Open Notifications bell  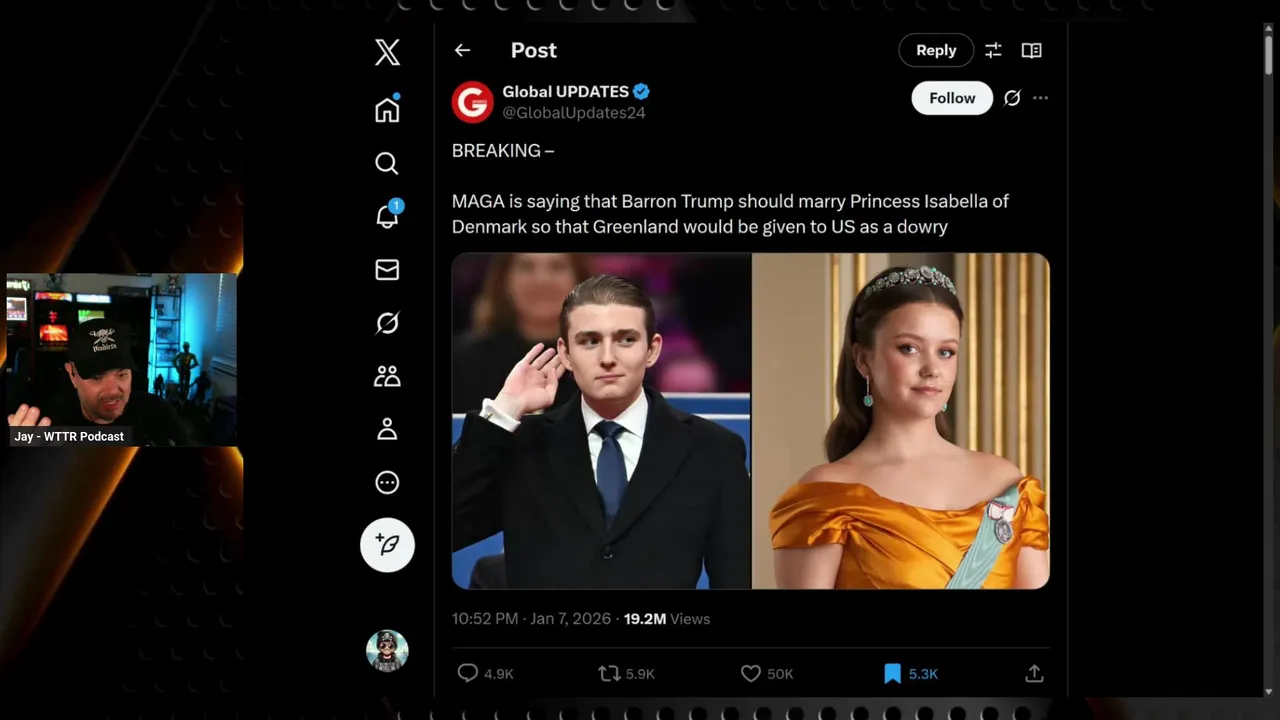click(x=387, y=216)
